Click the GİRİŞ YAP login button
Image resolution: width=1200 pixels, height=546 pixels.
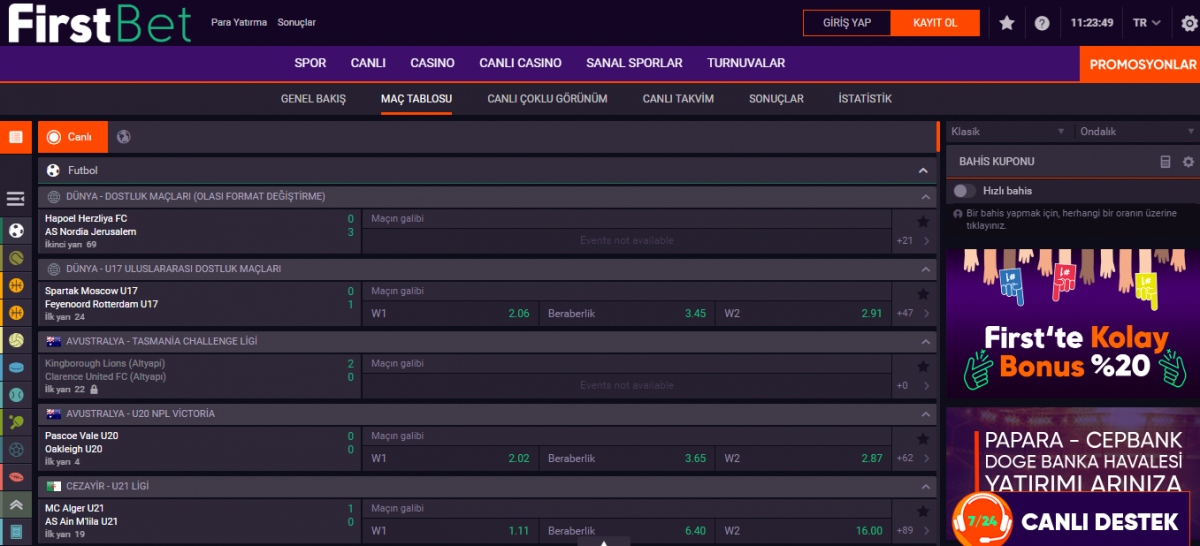pos(846,23)
